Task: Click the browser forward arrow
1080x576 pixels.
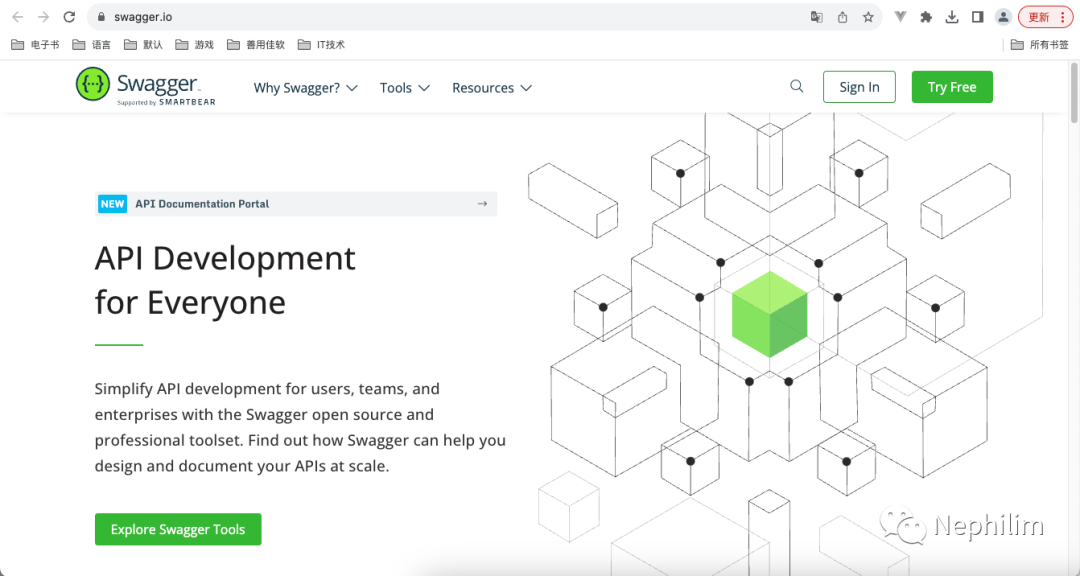Action: tap(43, 17)
